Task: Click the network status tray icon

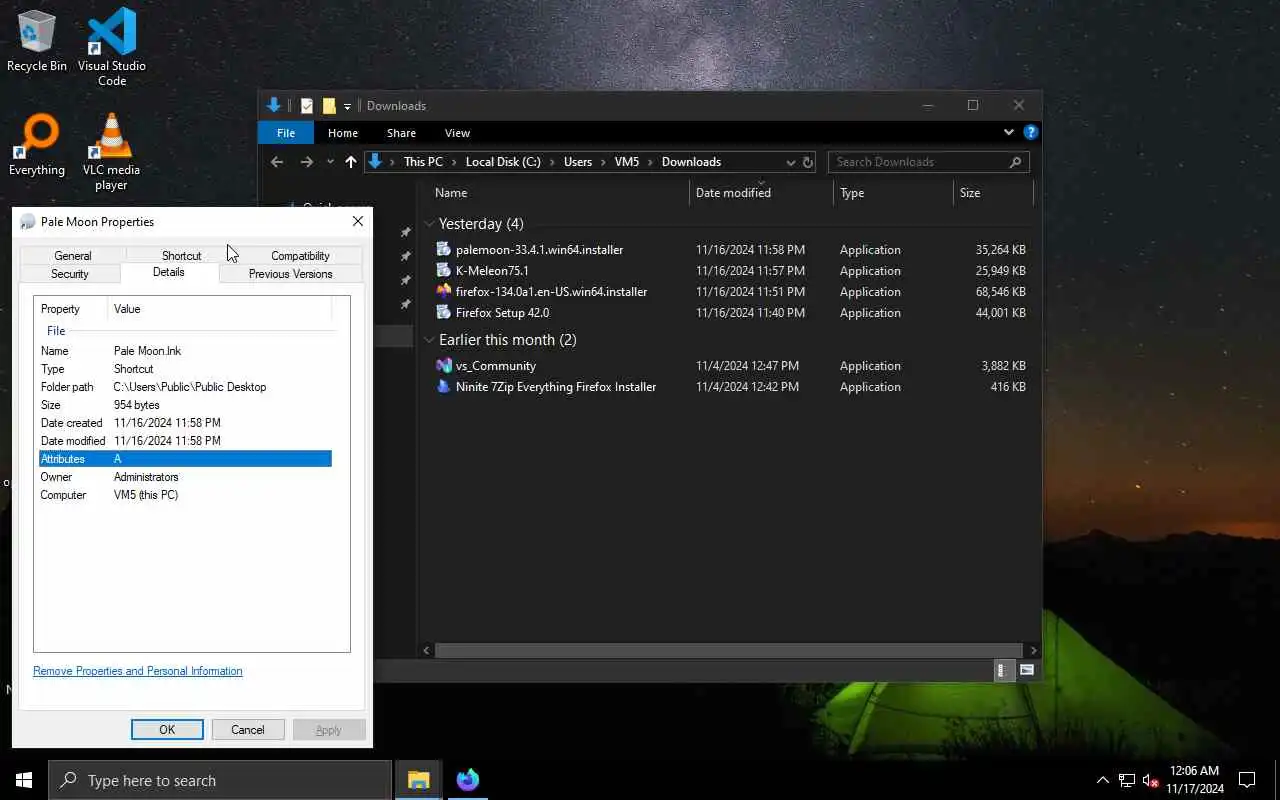Action: click(x=1126, y=780)
